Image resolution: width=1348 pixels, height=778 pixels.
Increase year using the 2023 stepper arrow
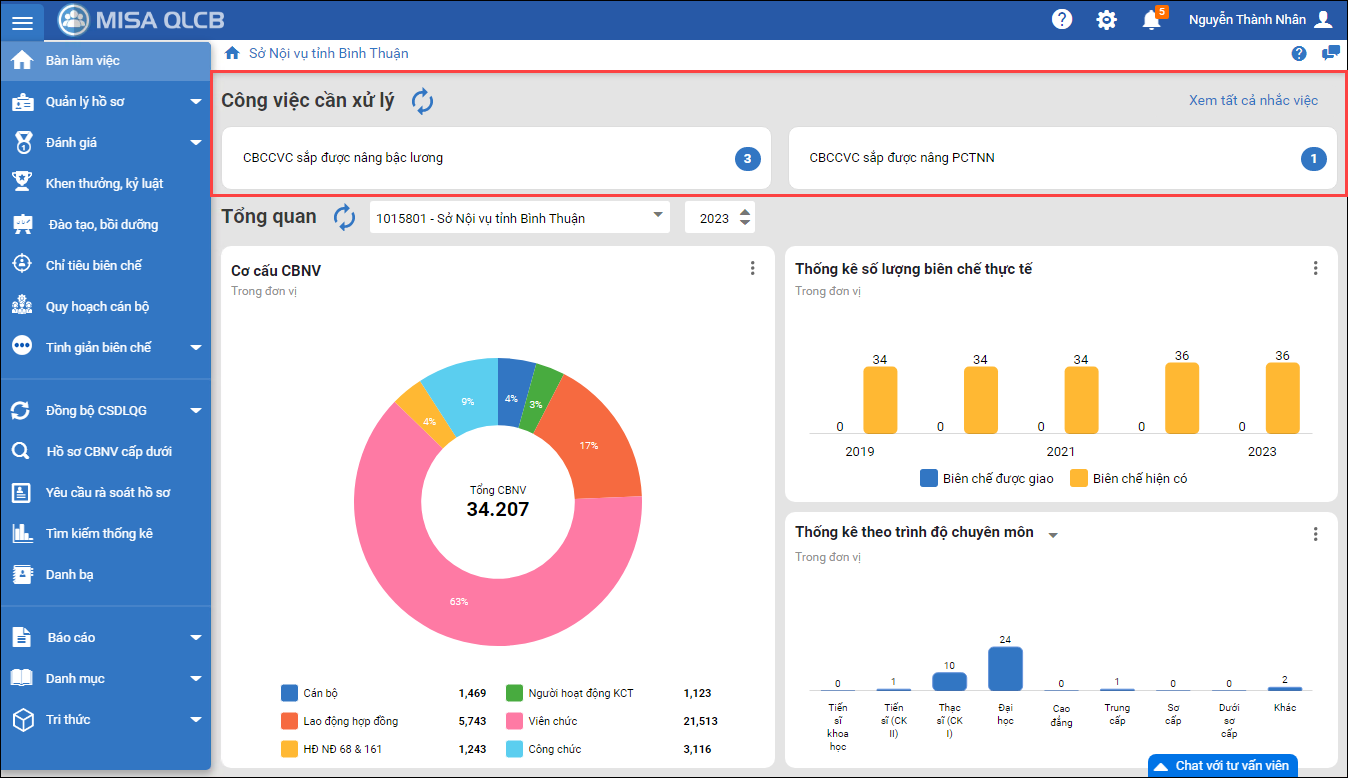tap(744, 212)
